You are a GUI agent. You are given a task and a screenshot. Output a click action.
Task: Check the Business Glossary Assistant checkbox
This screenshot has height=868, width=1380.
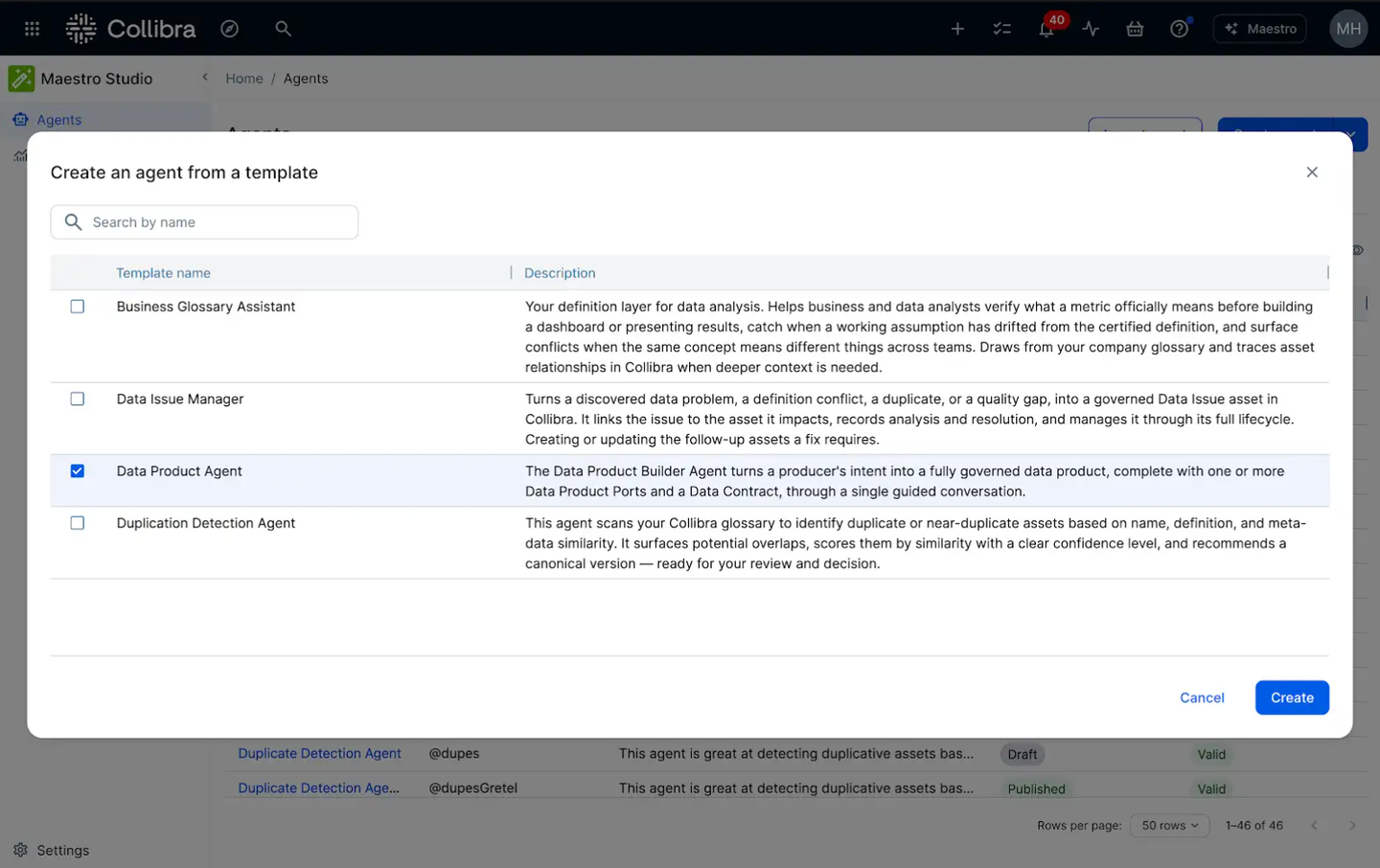[78, 307]
